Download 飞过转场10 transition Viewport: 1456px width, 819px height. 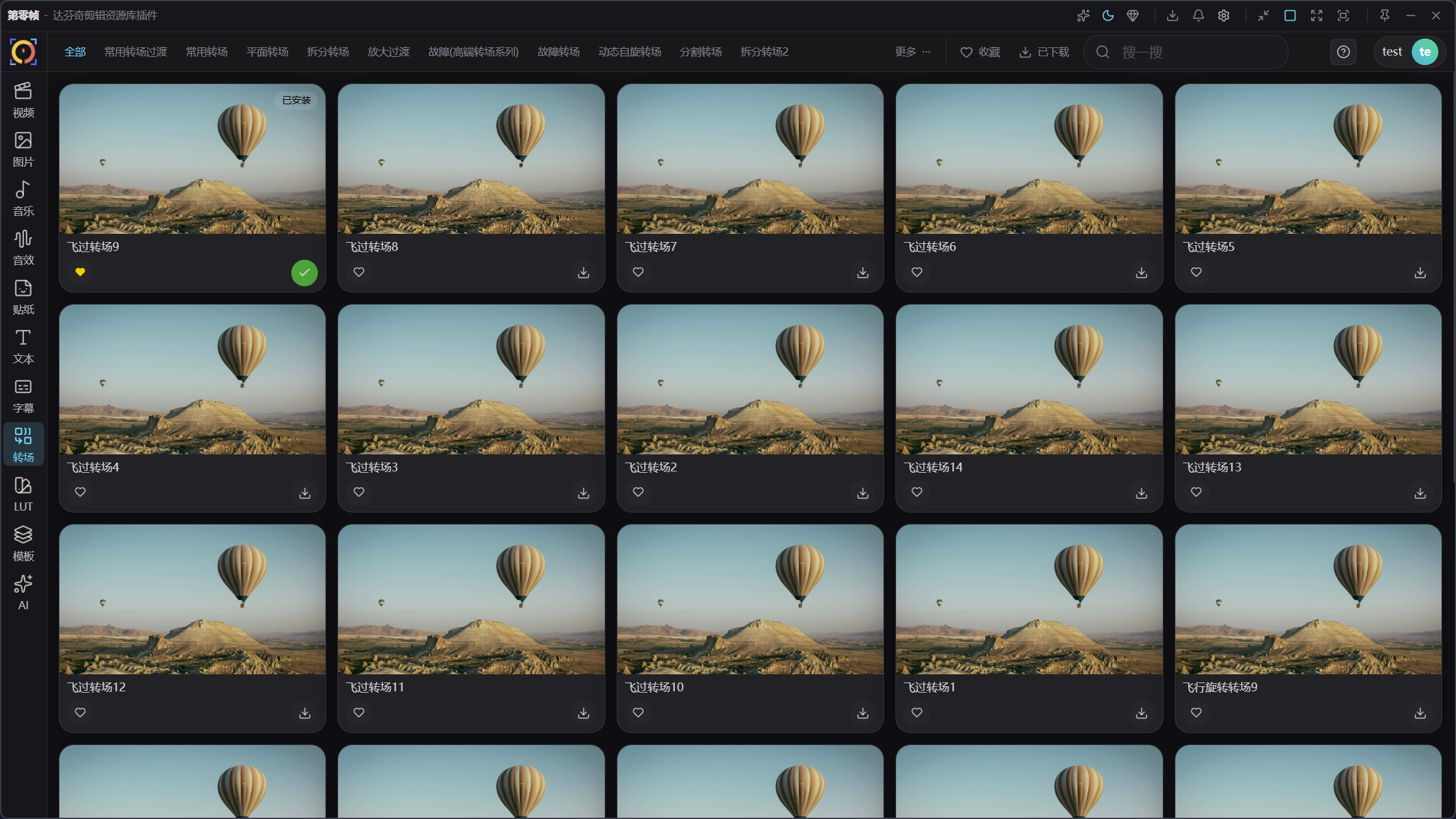(x=863, y=713)
